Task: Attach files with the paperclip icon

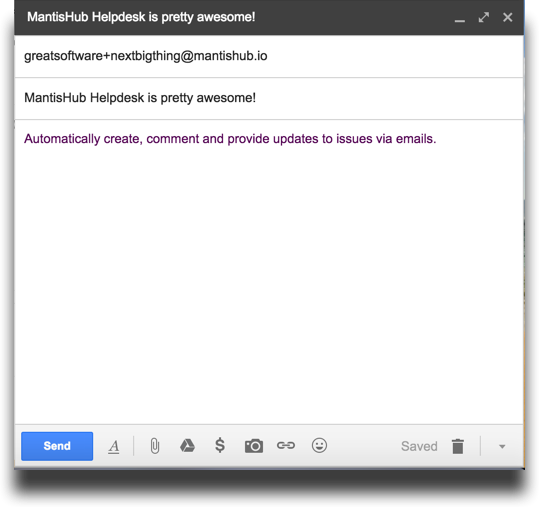Action: tap(155, 446)
